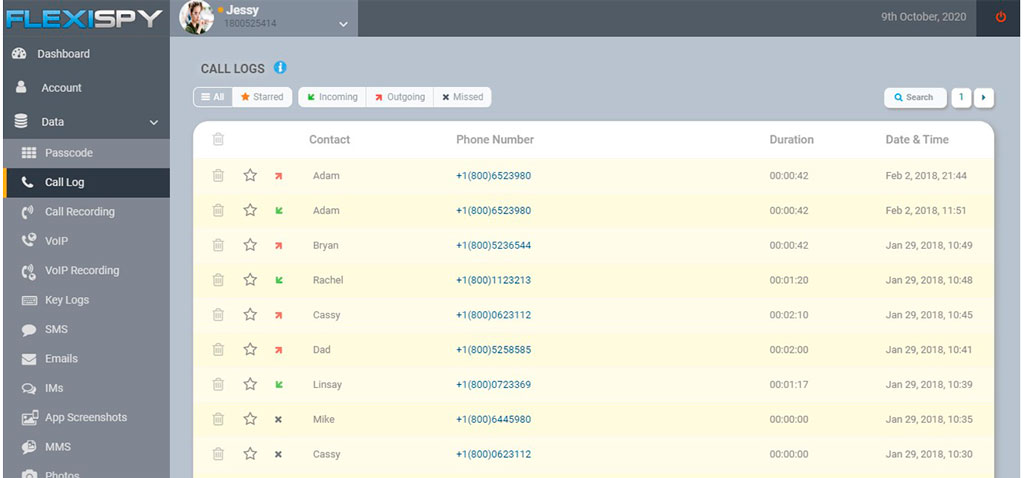Star the Cassy 10:30 missed call
1024x478 pixels.
250,454
